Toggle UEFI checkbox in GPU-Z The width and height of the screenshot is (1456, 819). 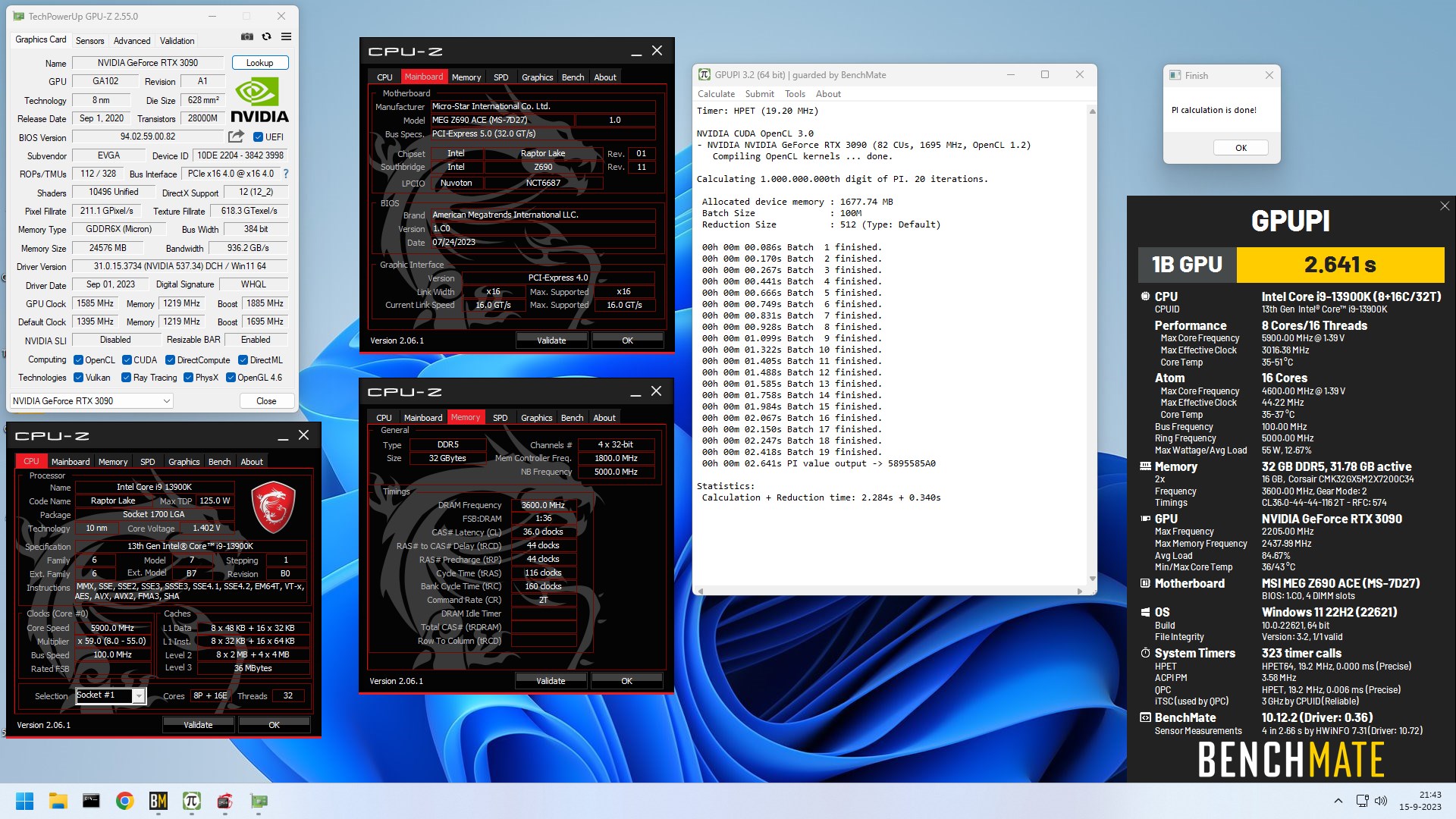tap(258, 137)
